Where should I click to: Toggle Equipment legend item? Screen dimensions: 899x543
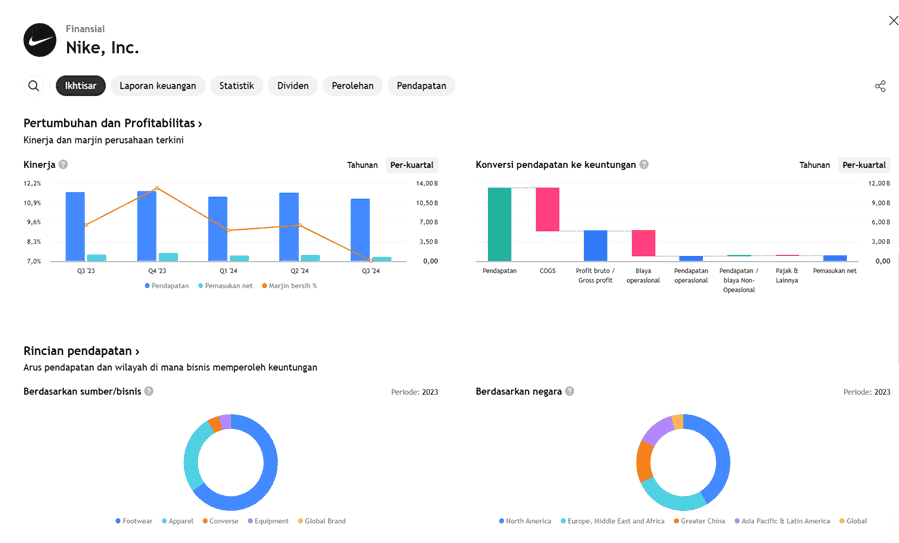tap(268, 521)
